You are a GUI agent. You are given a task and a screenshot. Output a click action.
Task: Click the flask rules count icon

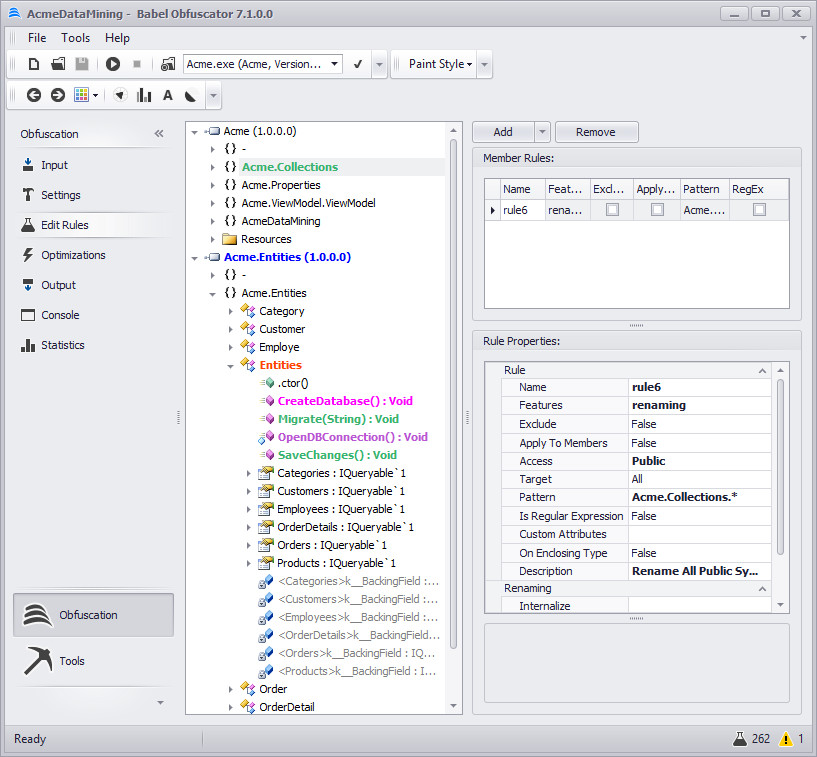(740, 739)
